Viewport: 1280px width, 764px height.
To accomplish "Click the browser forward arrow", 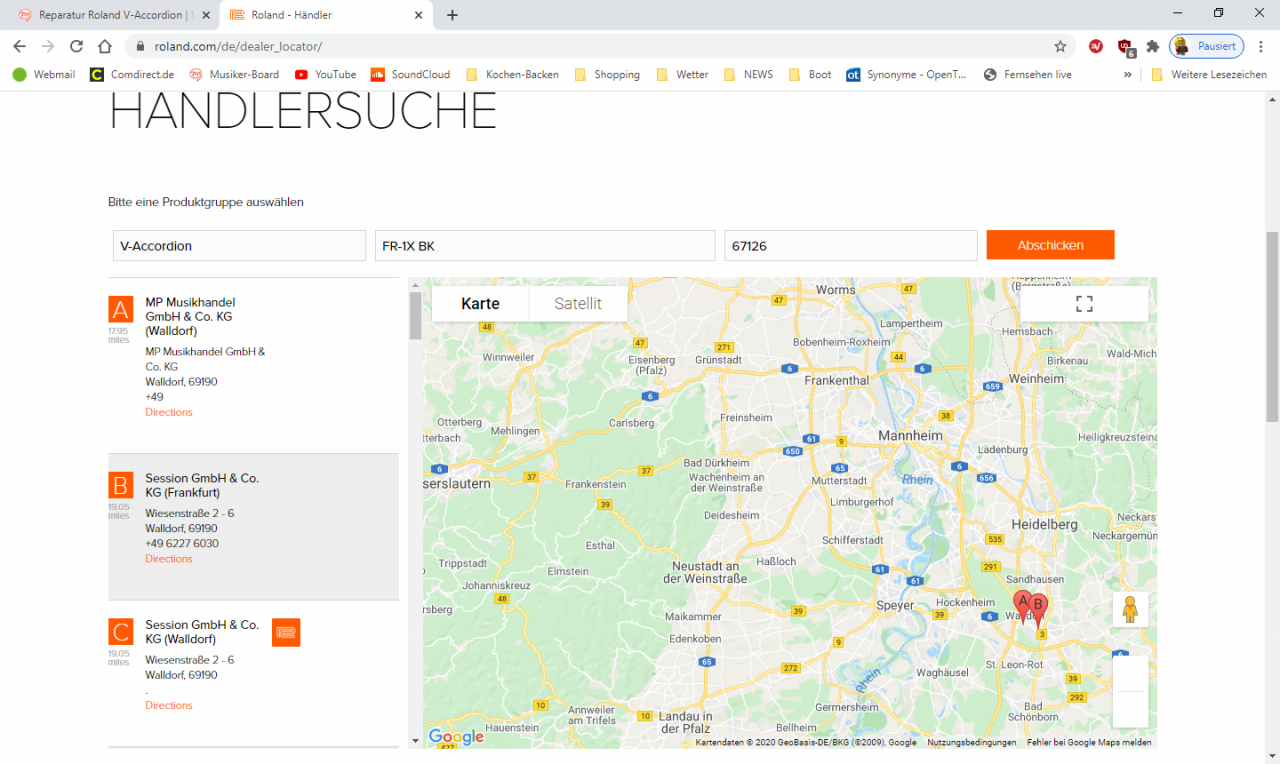I will (x=47, y=46).
